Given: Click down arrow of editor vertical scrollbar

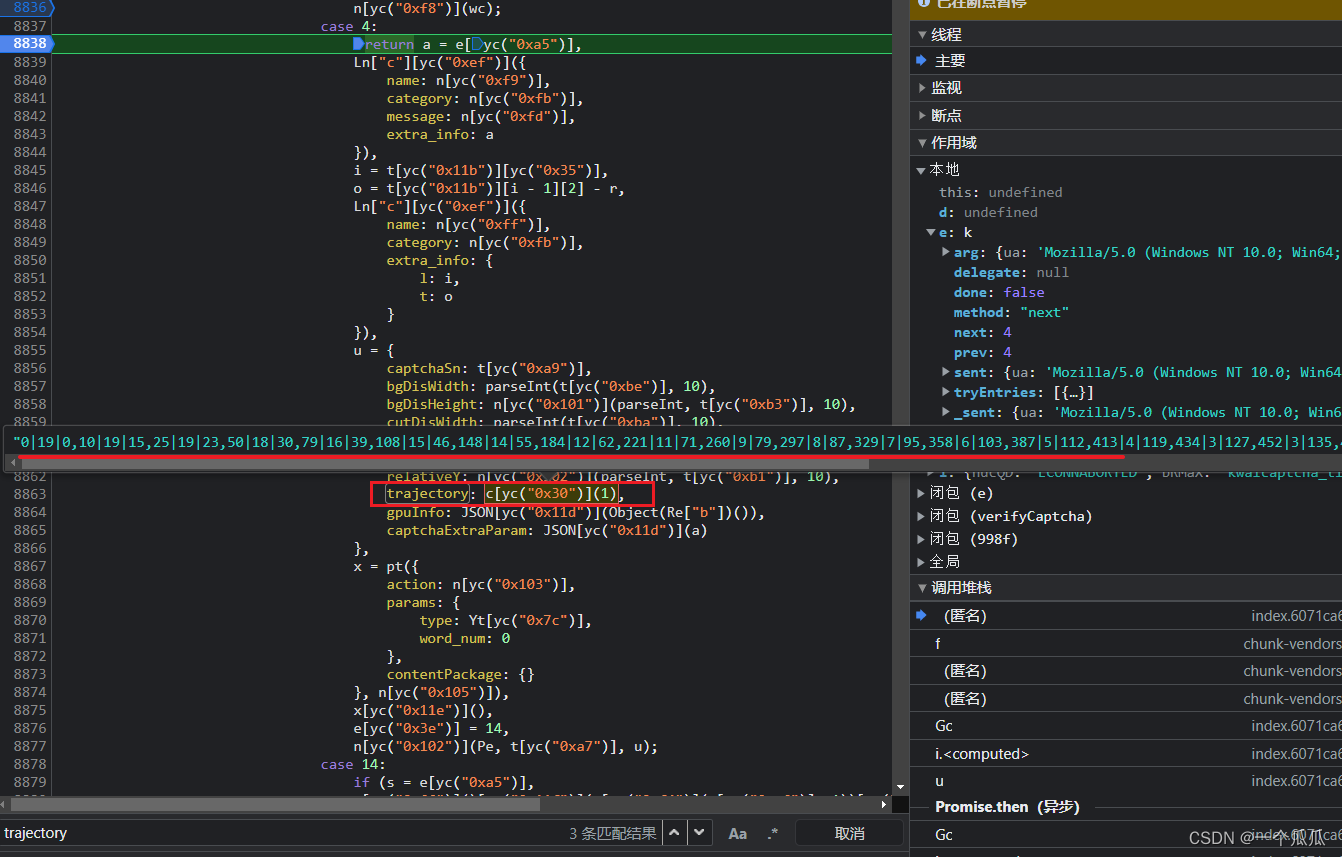Looking at the screenshot, I should click(900, 787).
